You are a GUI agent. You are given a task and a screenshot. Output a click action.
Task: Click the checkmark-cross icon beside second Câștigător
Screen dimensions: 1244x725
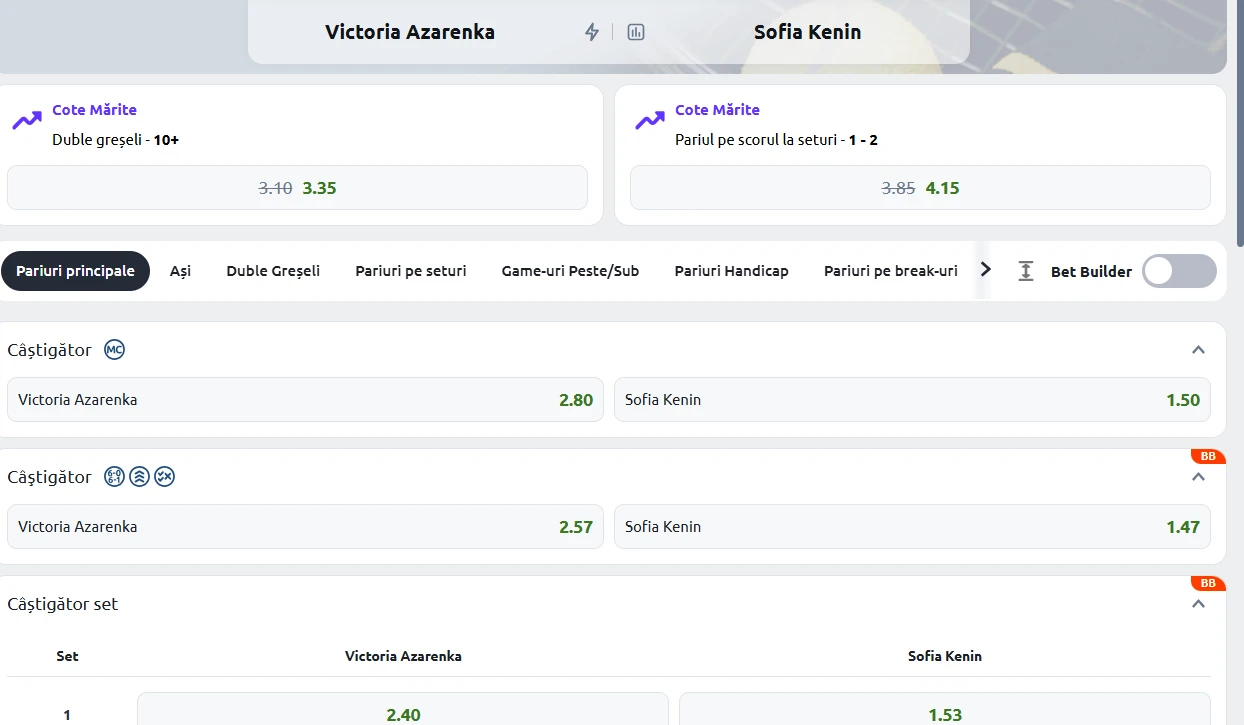click(165, 477)
